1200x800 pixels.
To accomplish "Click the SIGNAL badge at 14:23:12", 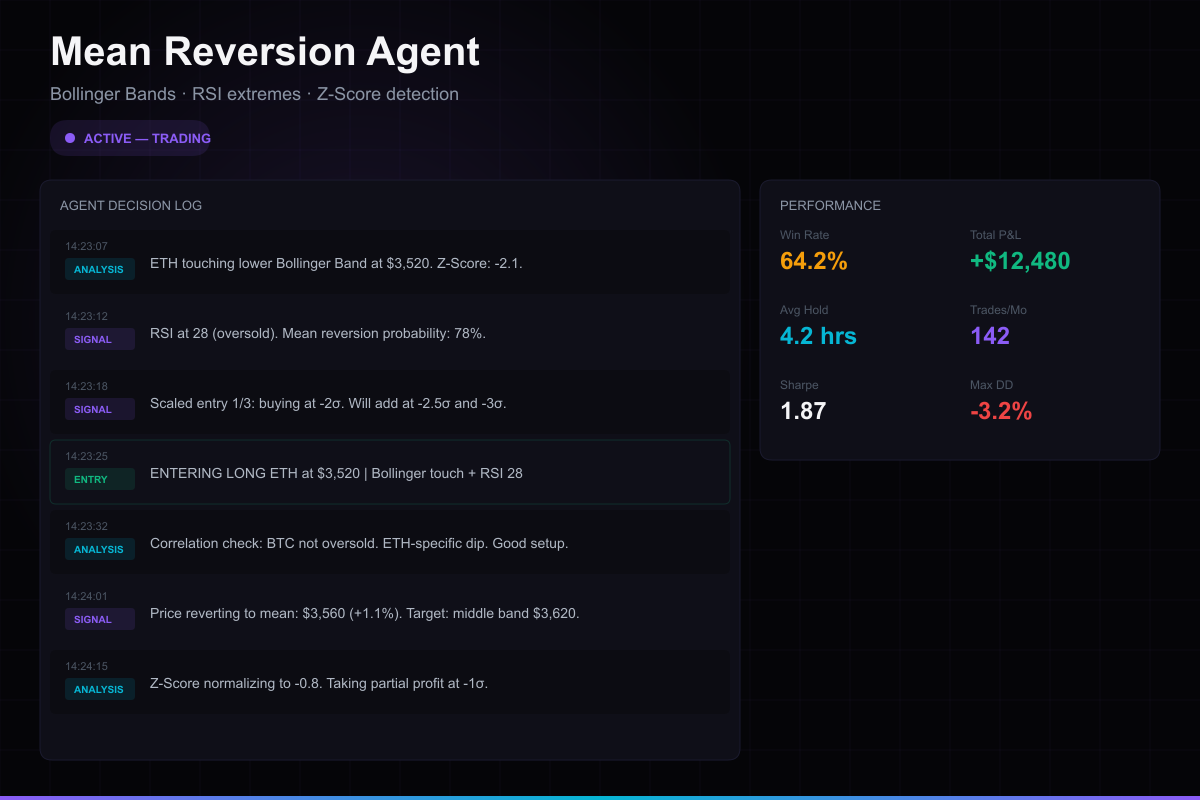I will pos(99,339).
